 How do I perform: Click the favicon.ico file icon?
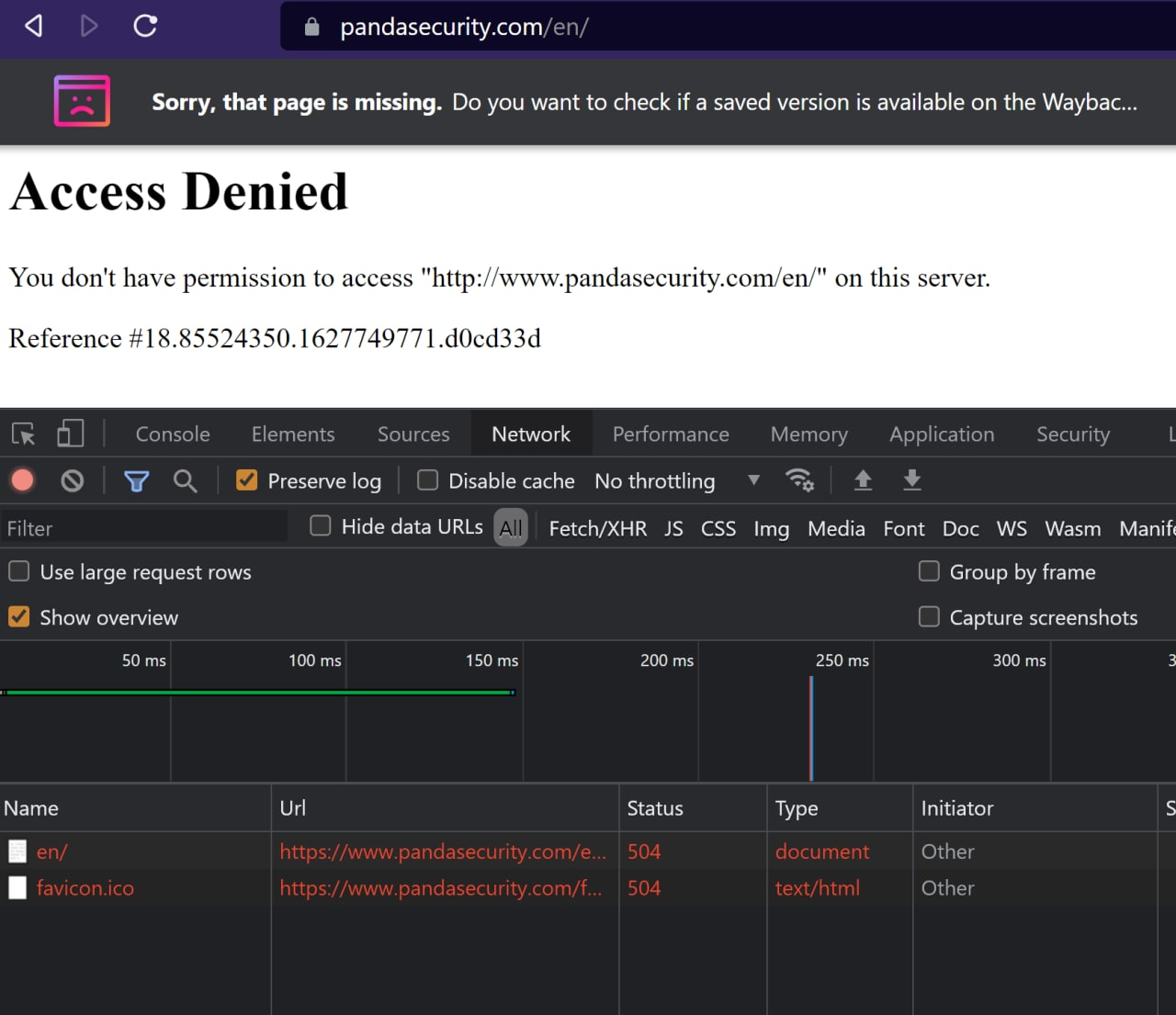(x=17, y=887)
